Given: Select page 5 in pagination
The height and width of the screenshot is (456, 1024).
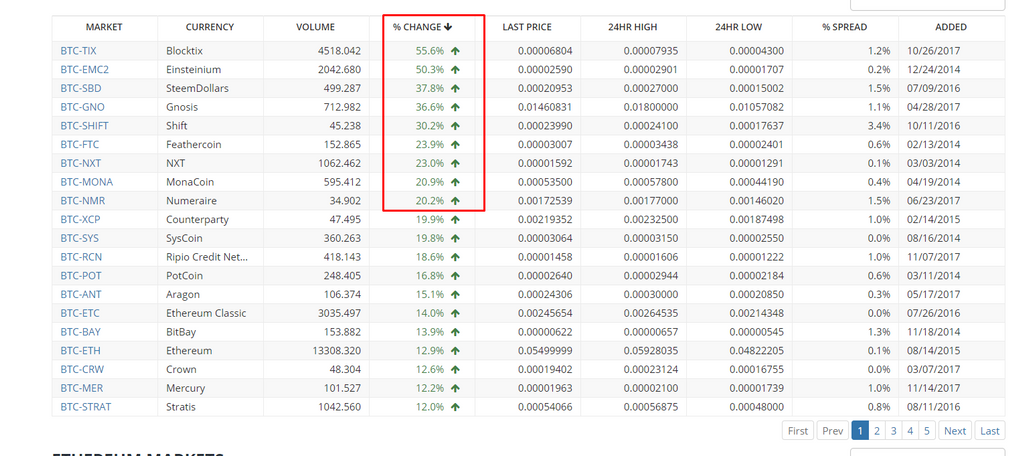Looking at the screenshot, I should [926, 431].
